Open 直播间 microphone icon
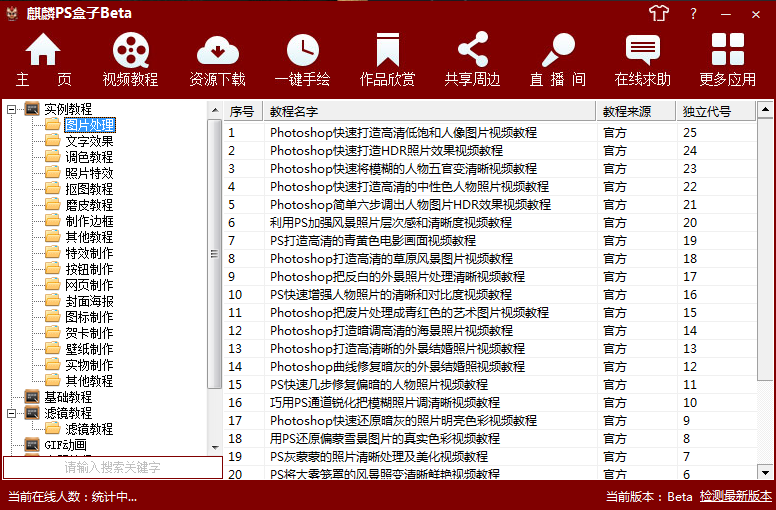The width and height of the screenshot is (776, 510). (x=558, y=50)
